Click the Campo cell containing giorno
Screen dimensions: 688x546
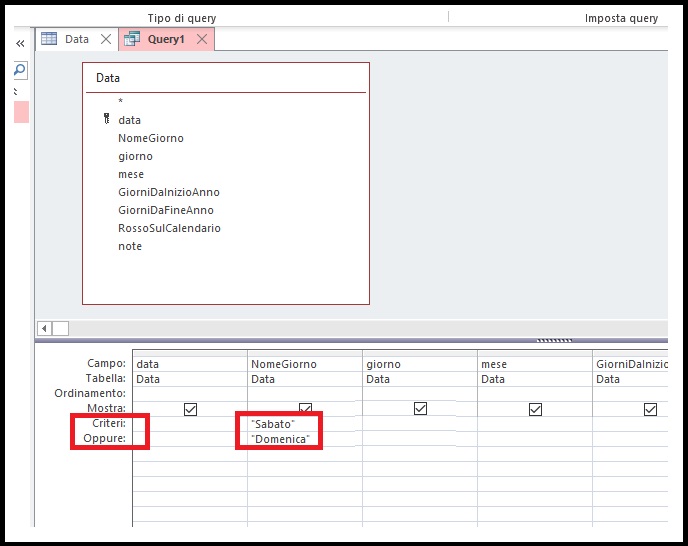point(420,364)
